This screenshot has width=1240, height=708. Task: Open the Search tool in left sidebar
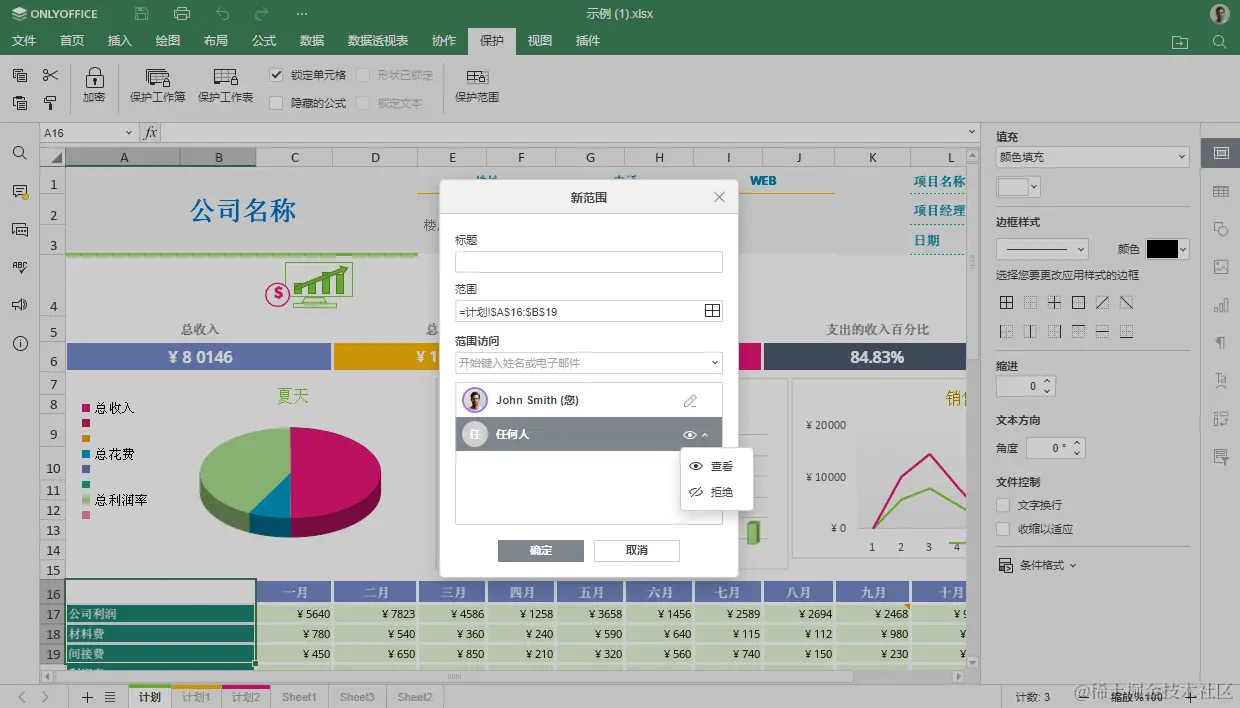20,154
